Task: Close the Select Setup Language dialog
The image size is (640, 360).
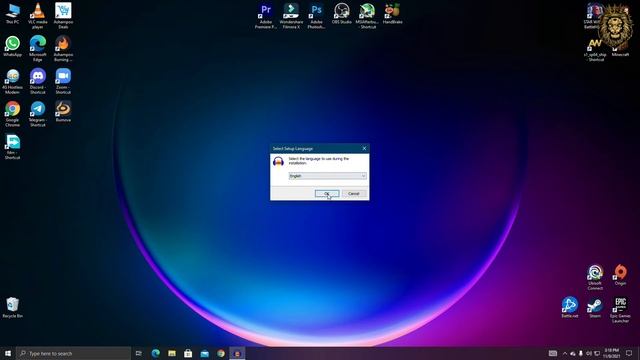Action: pyautogui.click(x=364, y=148)
